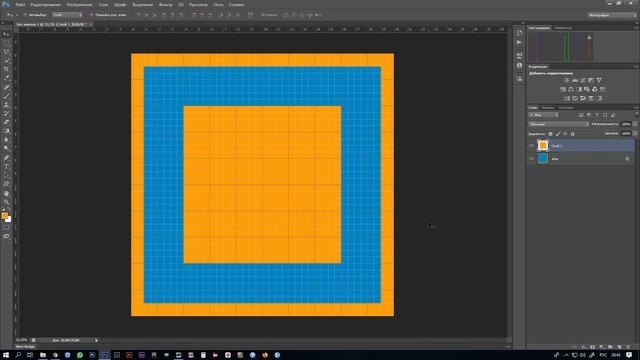Open the workspace switcher dropdown
Screen dimensions: 640x360
click(x=612, y=15)
